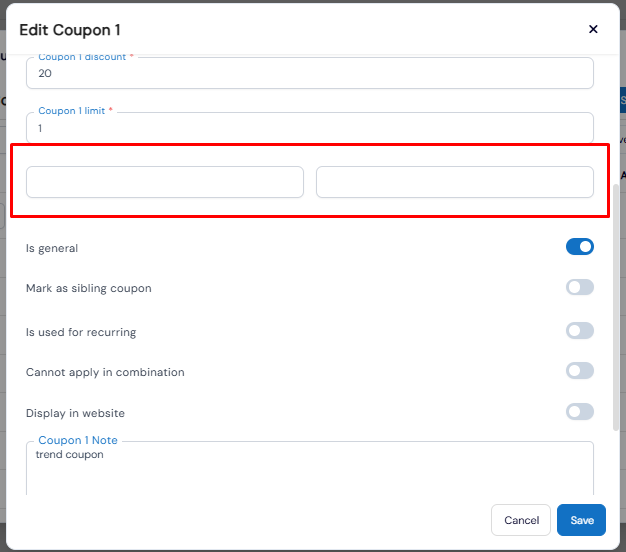
Task: Click the "Display in website" label
Action: click(x=75, y=413)
